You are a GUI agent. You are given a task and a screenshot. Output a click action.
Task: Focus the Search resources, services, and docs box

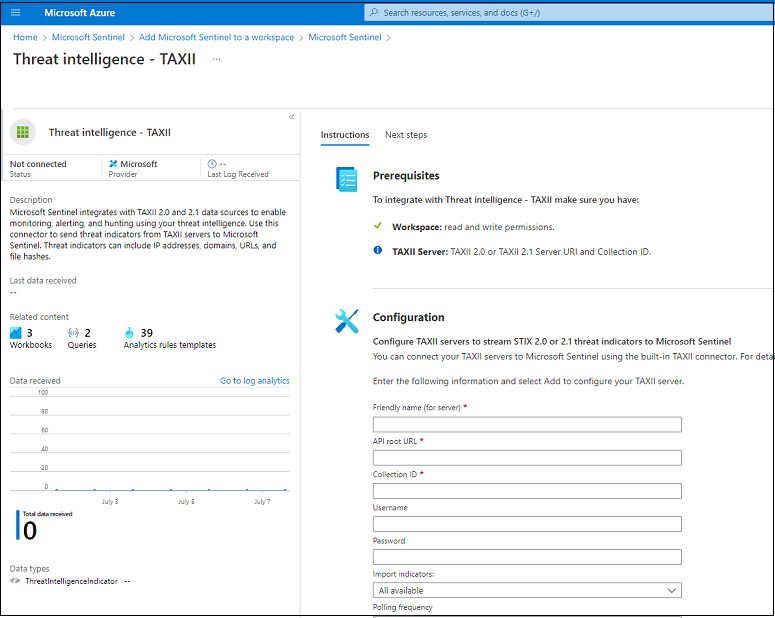(568, 13)
